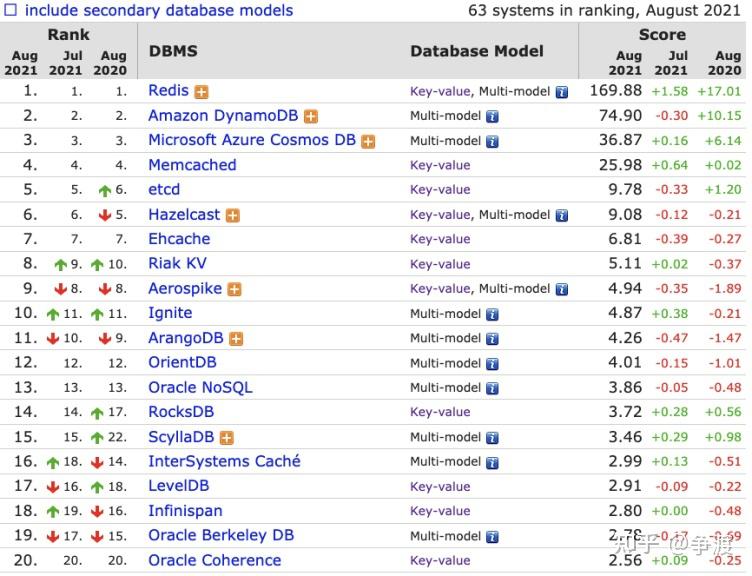Click the info icon in the Hazelcast row
752x576 pixels.
[x=562, y=216]
